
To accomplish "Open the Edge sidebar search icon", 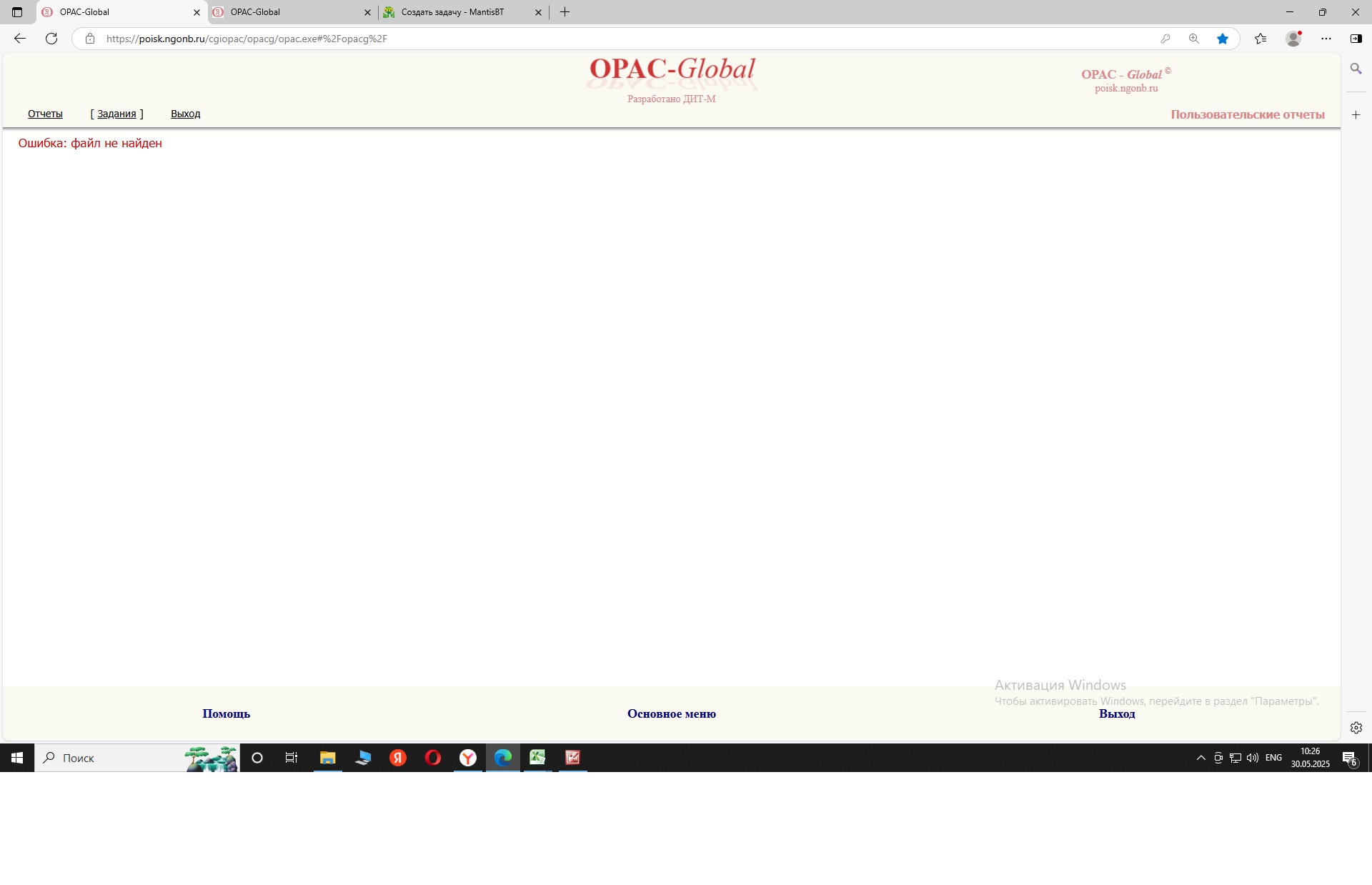I will 1356,69.
